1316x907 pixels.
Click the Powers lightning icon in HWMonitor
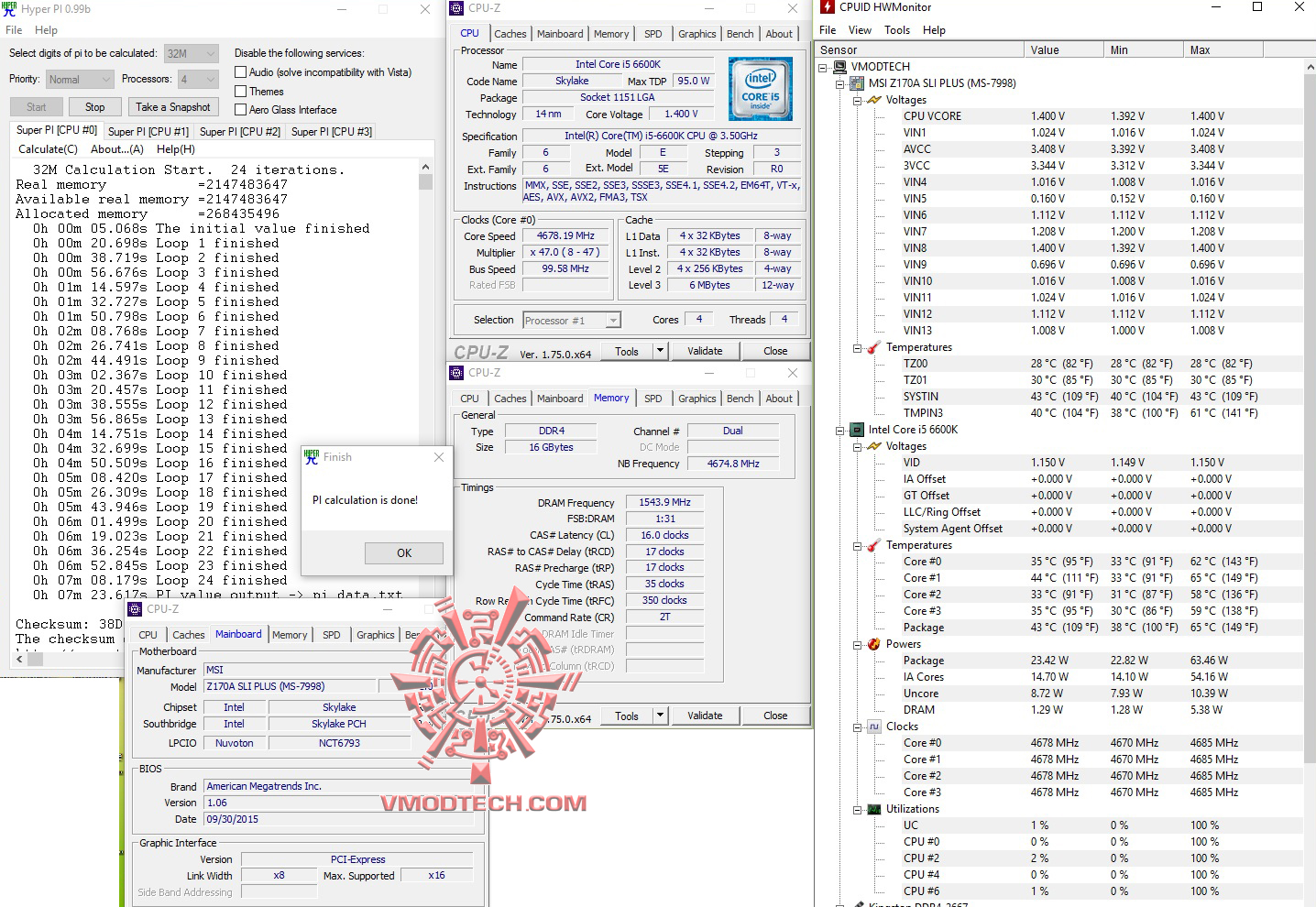coord(873,644)
